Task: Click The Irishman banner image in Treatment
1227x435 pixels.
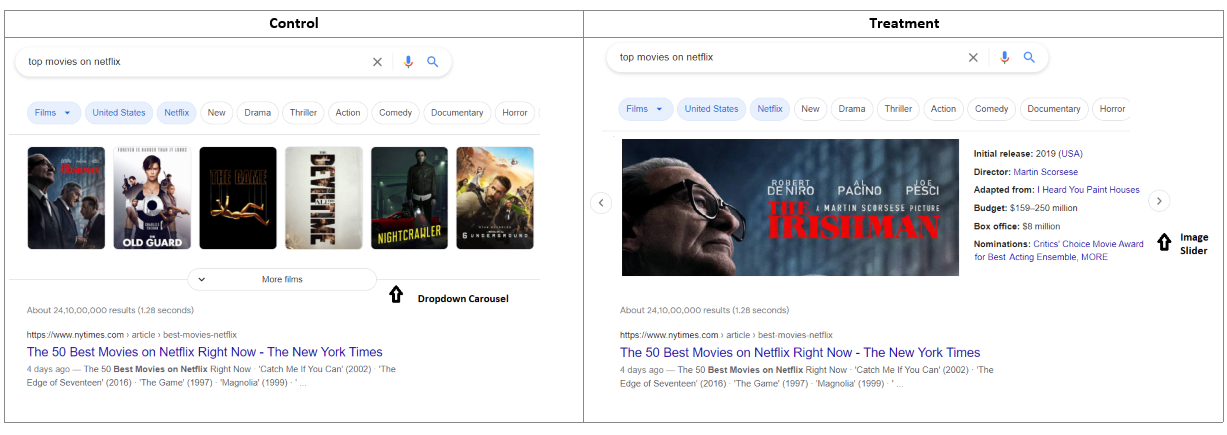Action: 790,207
